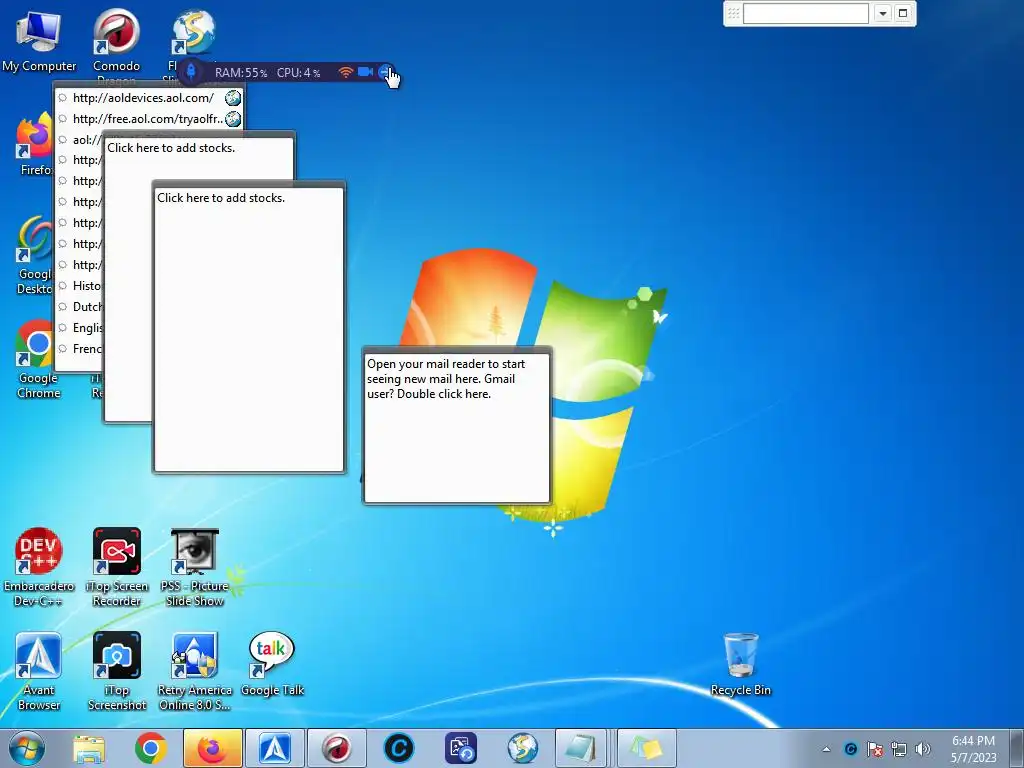Open the iTop Screenshot desktop shortcut
The image size is (1024, 768).
(x=116, y=671)
